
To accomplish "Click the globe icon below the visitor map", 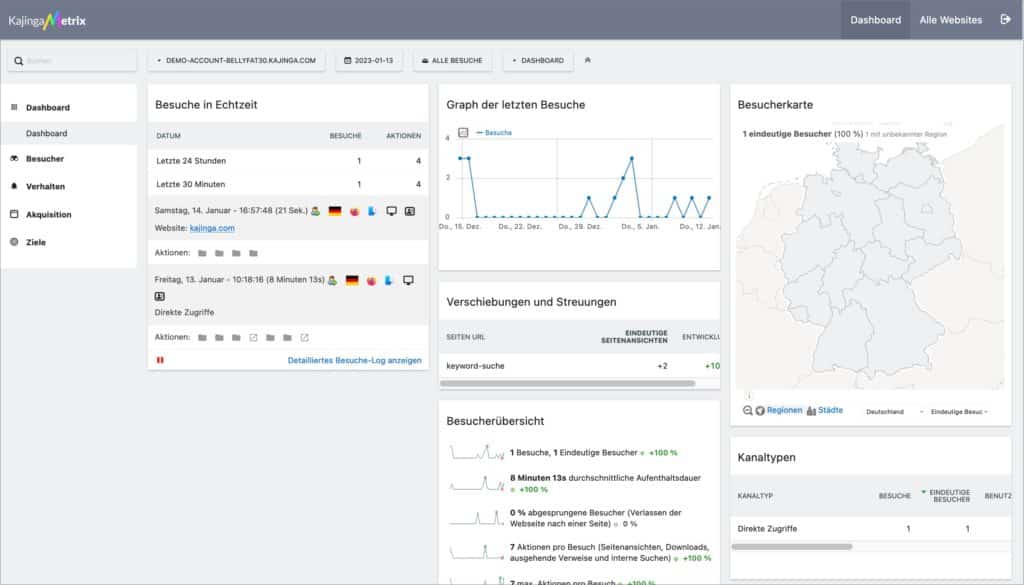I will [x=760, y=411].
